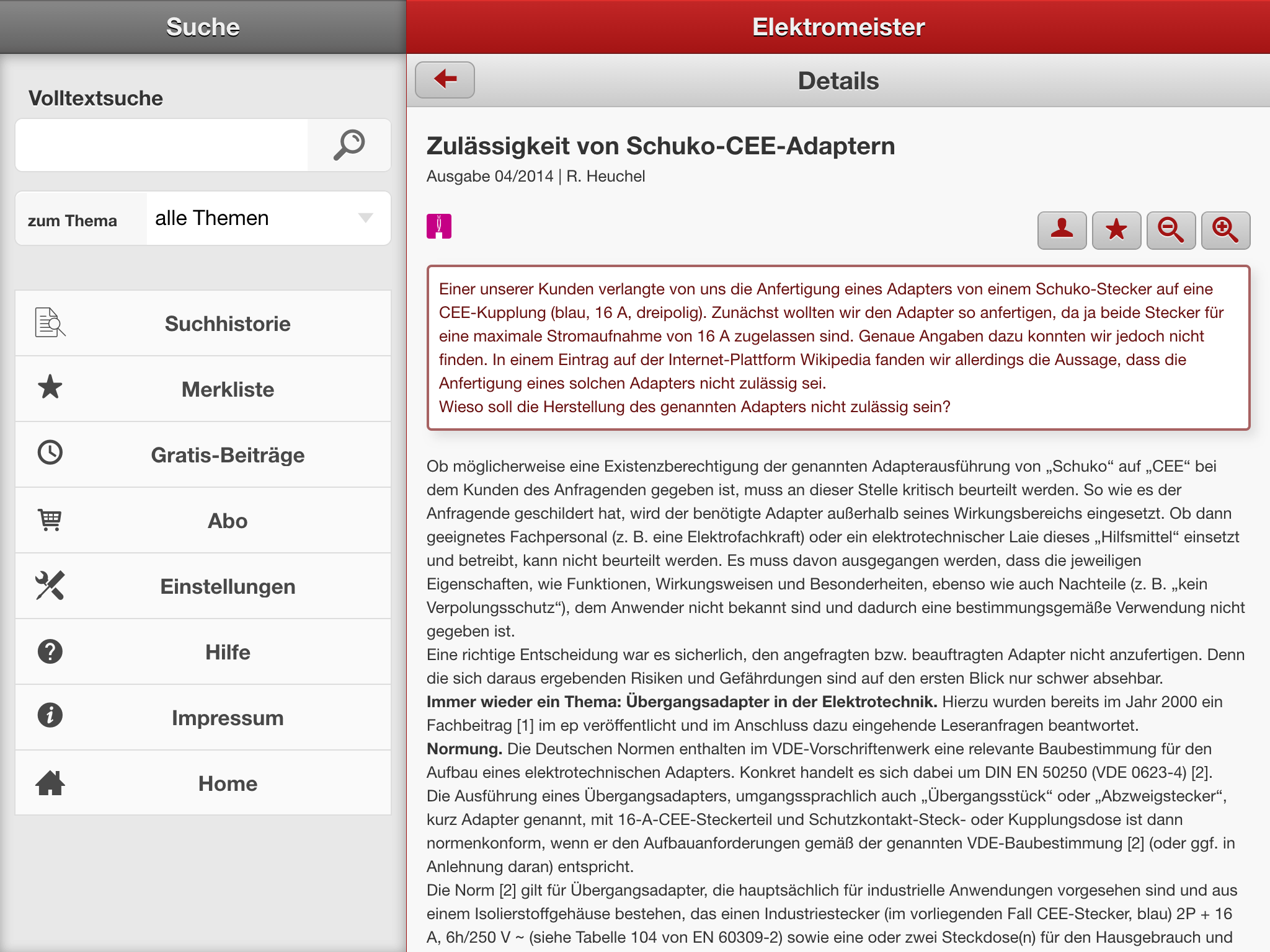Viewport: 1270px width, 952px height.
Task: Click the bold 'Normung.' paragraph text
Action: tap(464, 749)
